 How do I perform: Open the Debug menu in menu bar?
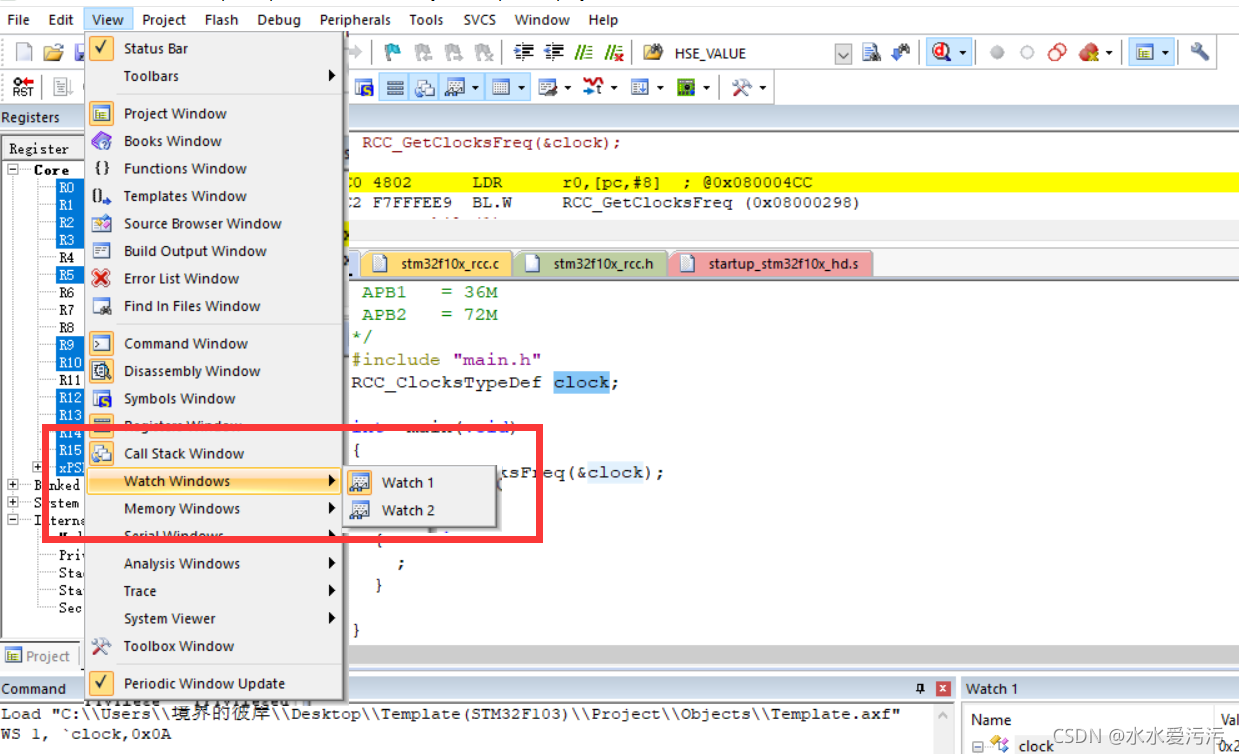(x=279, y=19)
